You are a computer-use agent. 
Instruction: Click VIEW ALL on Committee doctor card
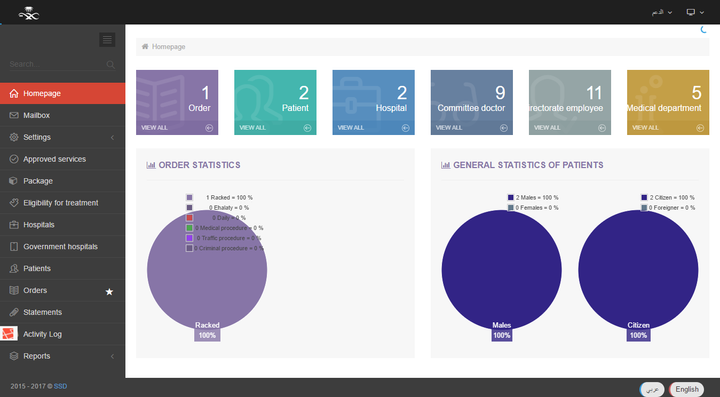click(x=449, y=128)
